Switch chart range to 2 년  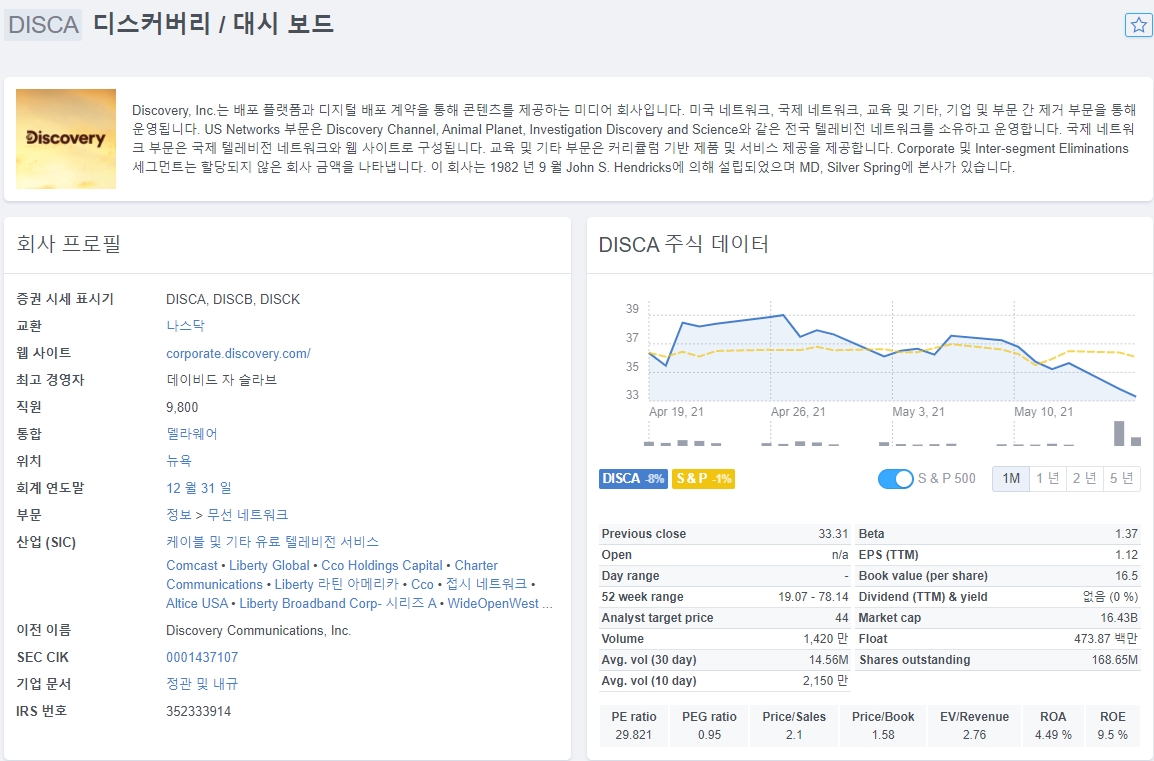[x=1084, y=478]
